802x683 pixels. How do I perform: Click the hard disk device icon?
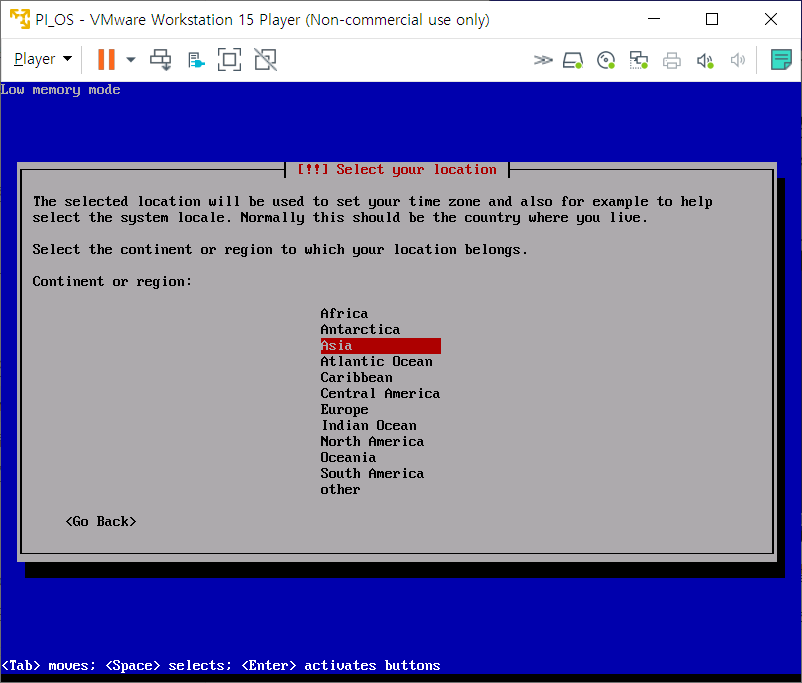[x=573, y=60]
